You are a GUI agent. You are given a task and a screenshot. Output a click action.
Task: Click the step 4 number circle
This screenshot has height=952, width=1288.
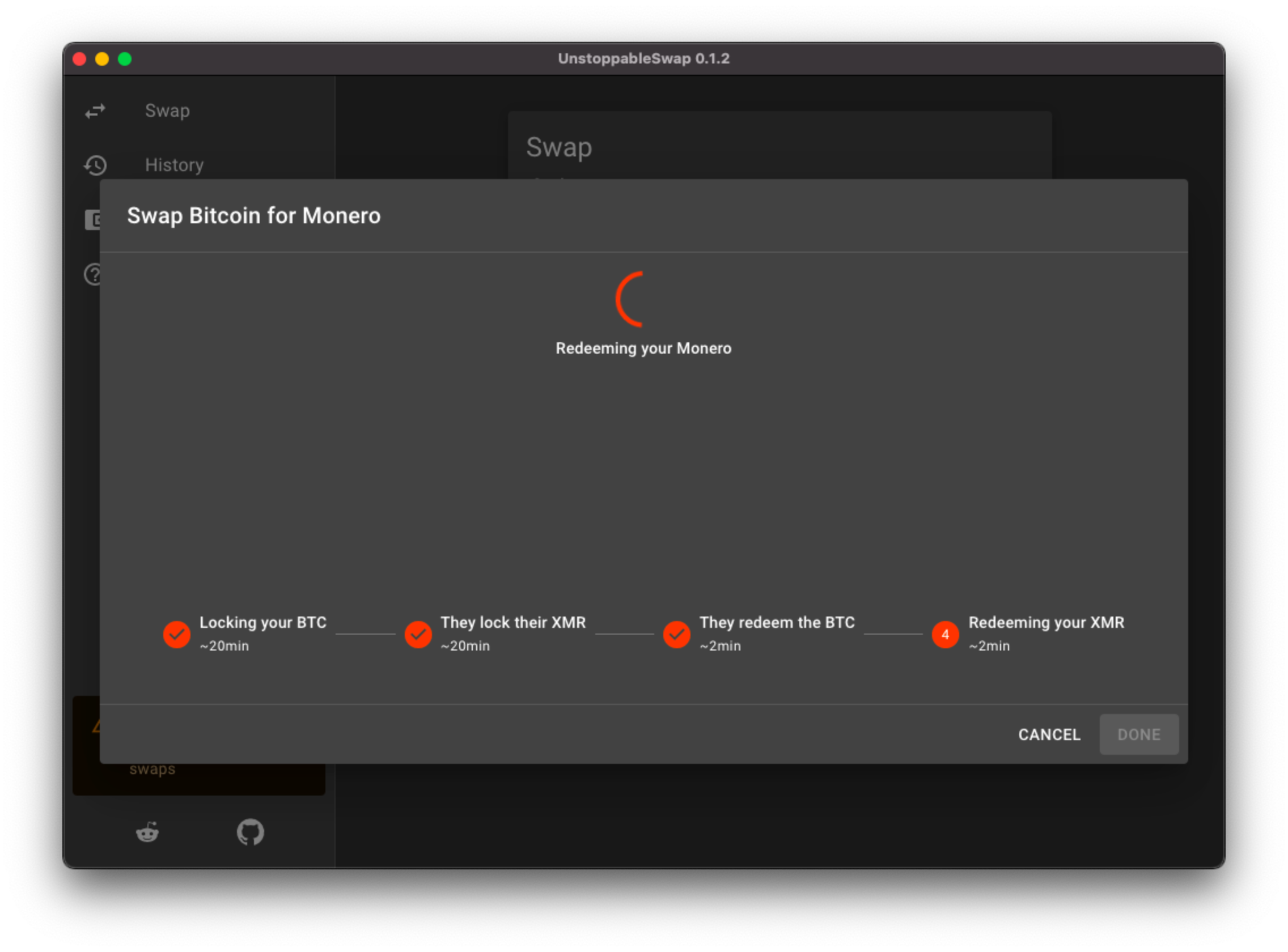click(945, 635)
